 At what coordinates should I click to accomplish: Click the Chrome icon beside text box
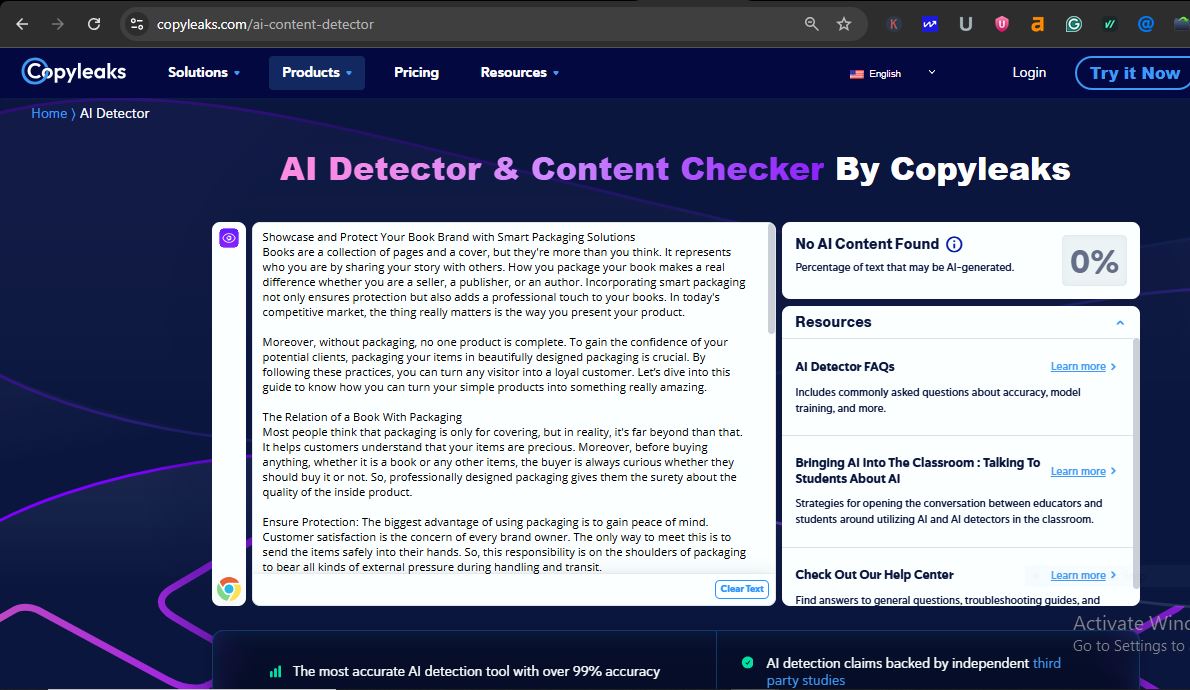tap(228, 589)
